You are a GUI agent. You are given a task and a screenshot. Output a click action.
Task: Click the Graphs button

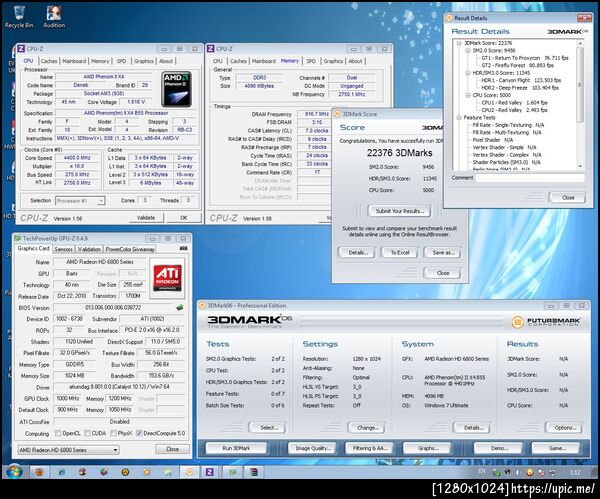pyautogui.click(x=427, y=448)
